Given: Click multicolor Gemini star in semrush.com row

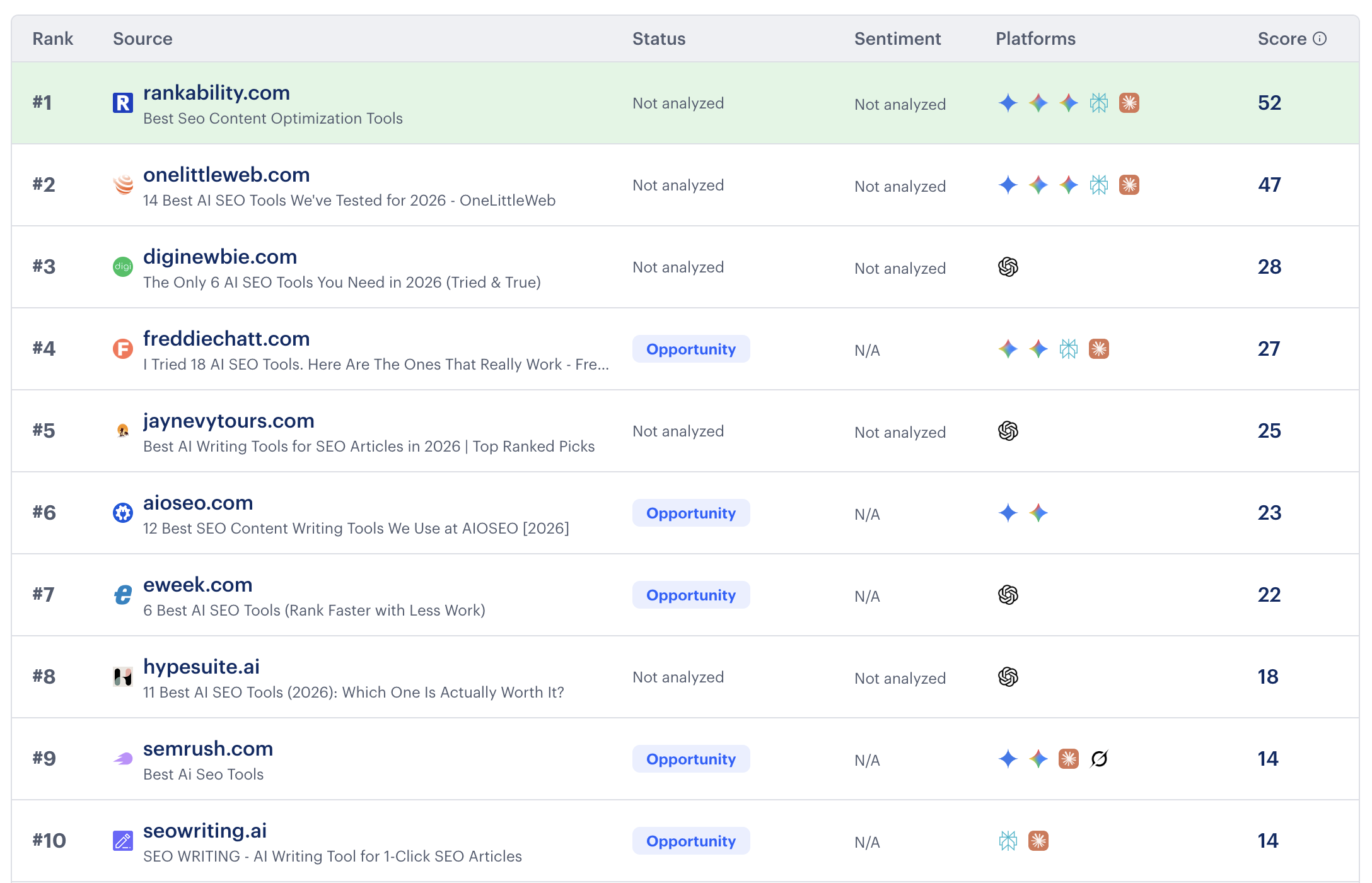Looking at the screenshot, I should (1038, 759).
